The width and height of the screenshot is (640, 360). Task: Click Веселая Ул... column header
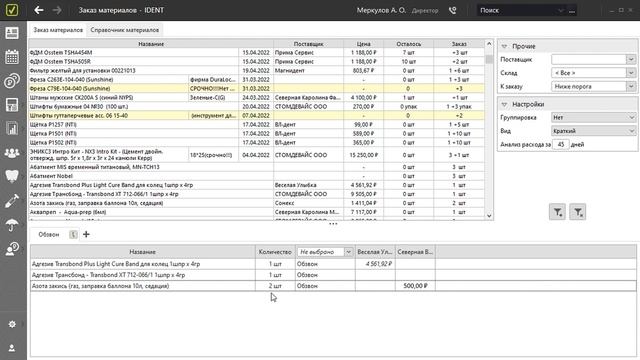pos(375,252)
